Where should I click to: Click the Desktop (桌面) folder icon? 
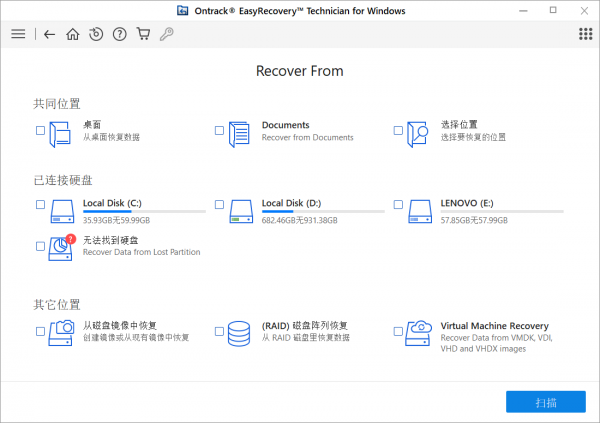60,134
